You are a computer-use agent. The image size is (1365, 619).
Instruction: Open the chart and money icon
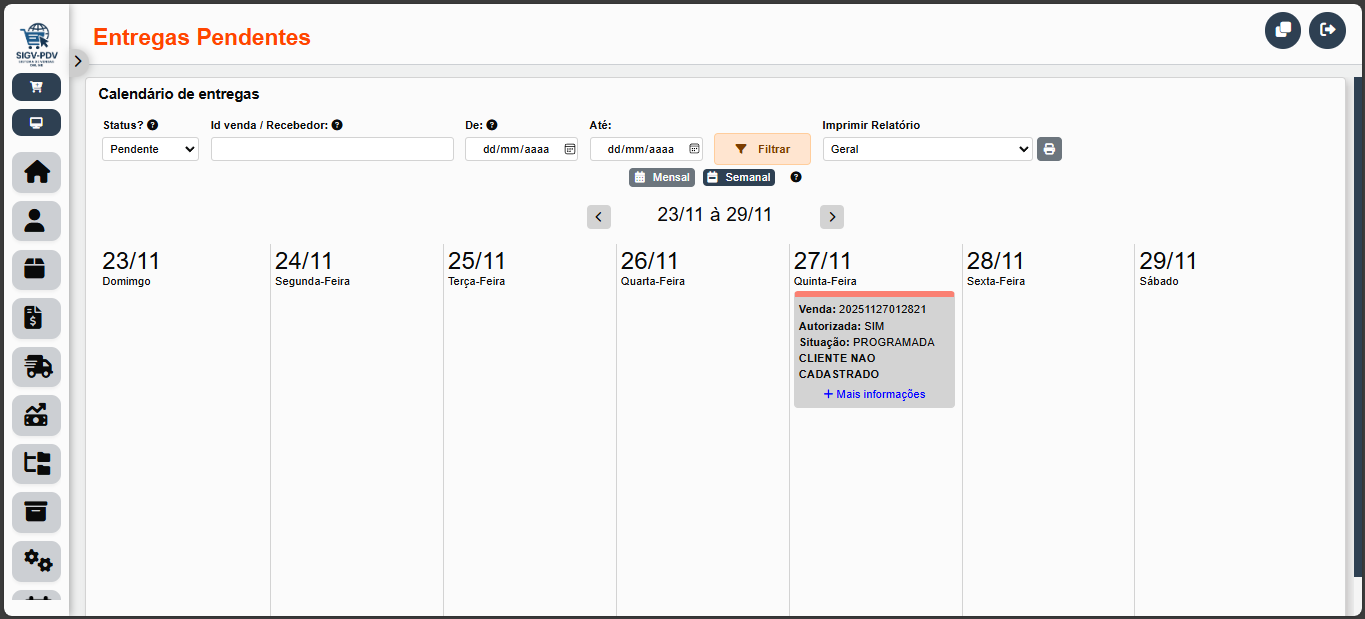pyautogui.click(x=36, y=415)
